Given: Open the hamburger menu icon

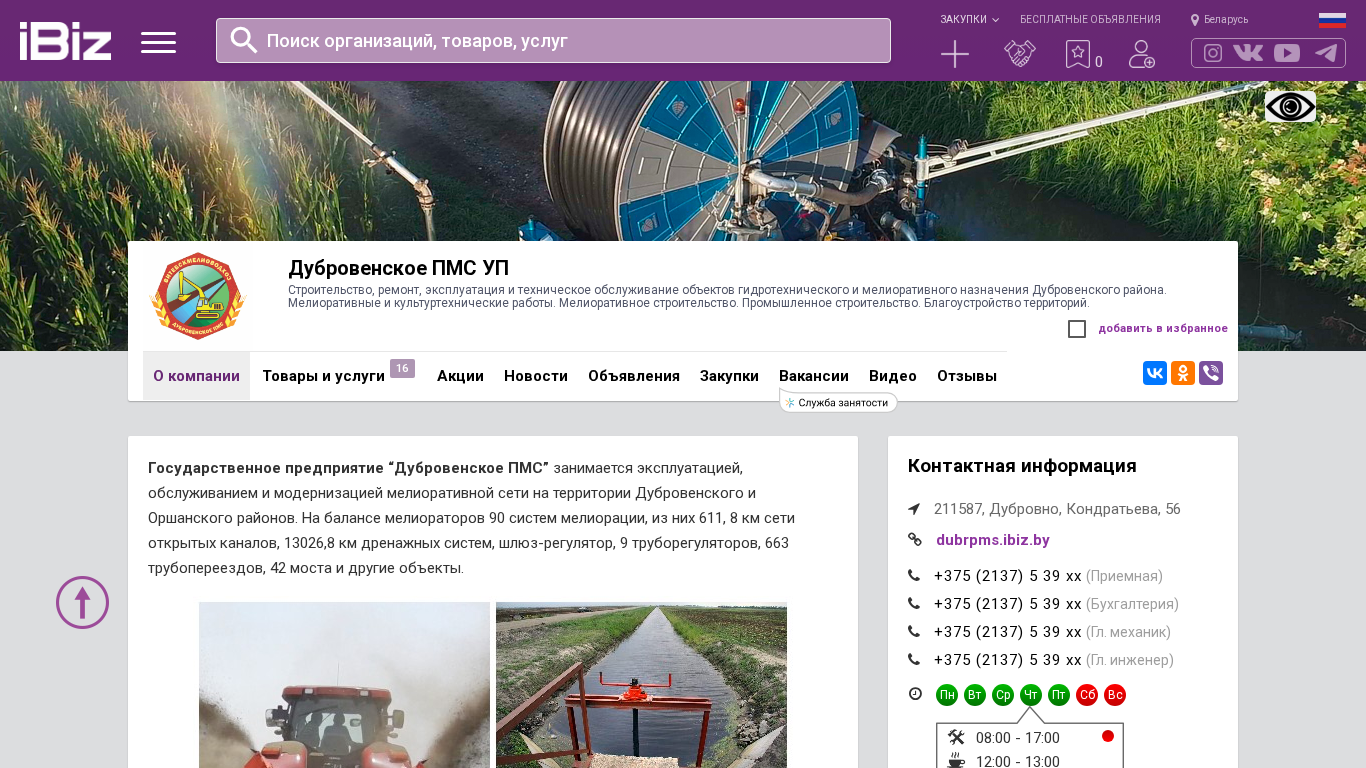Looking at the screenshot, I should (x=158, y=42).
